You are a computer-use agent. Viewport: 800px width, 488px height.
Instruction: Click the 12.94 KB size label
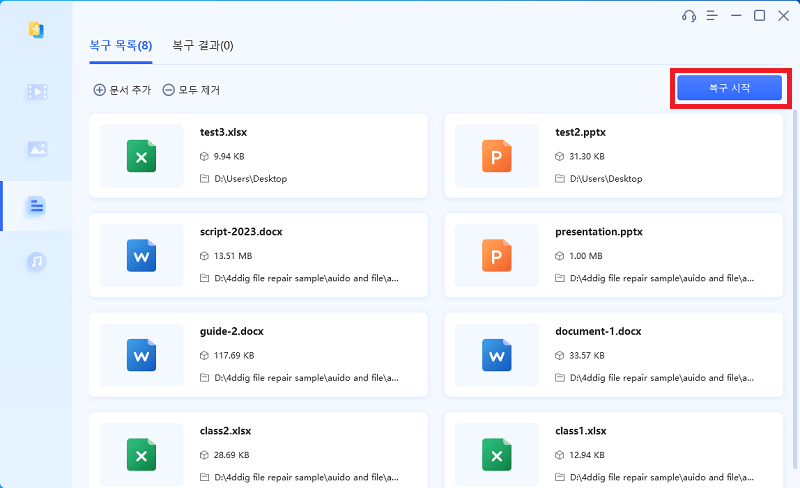(587, 455)
